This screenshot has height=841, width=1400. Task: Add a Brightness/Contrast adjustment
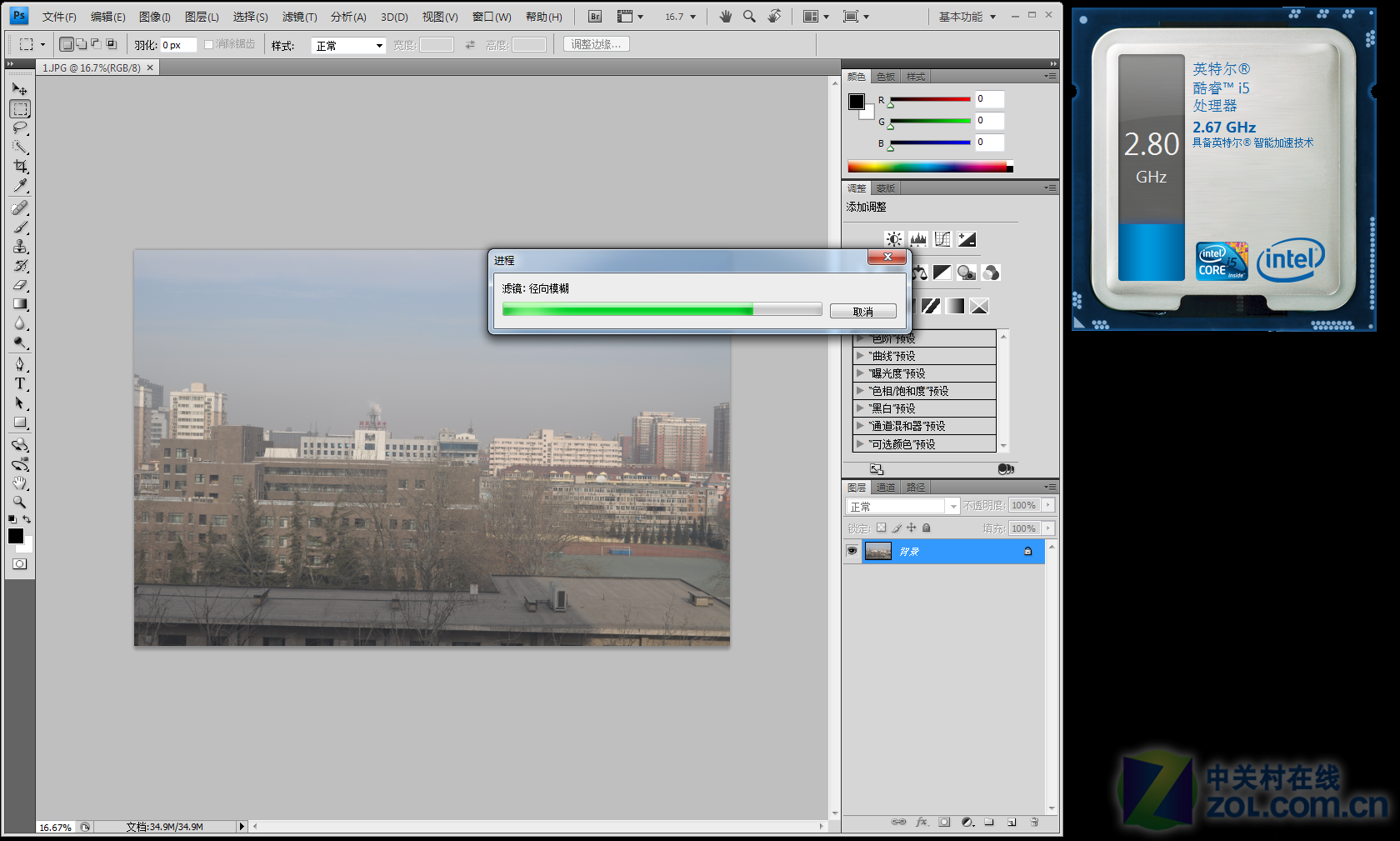[894, 239]
